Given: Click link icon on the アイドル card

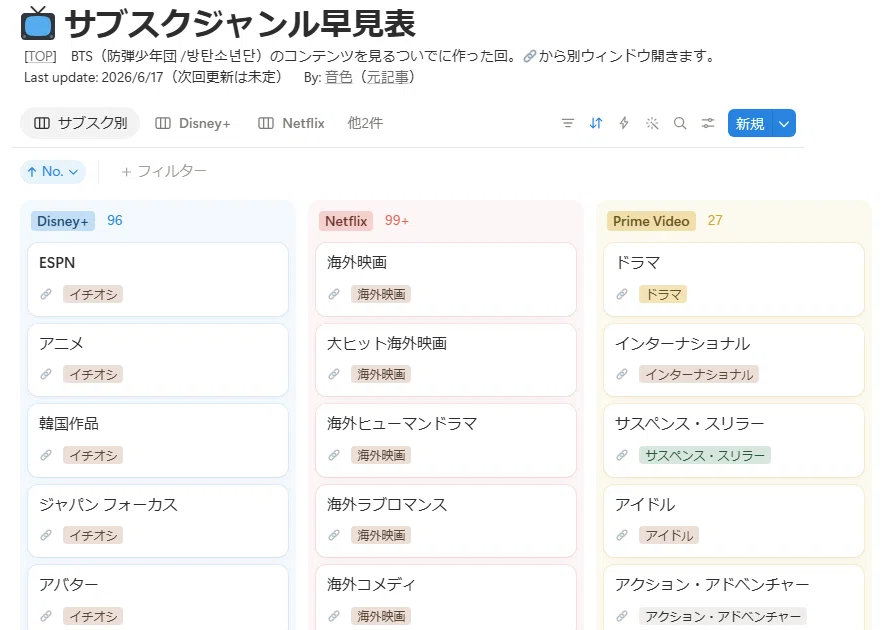Looking at the screenshot, I should coord(622,536).
